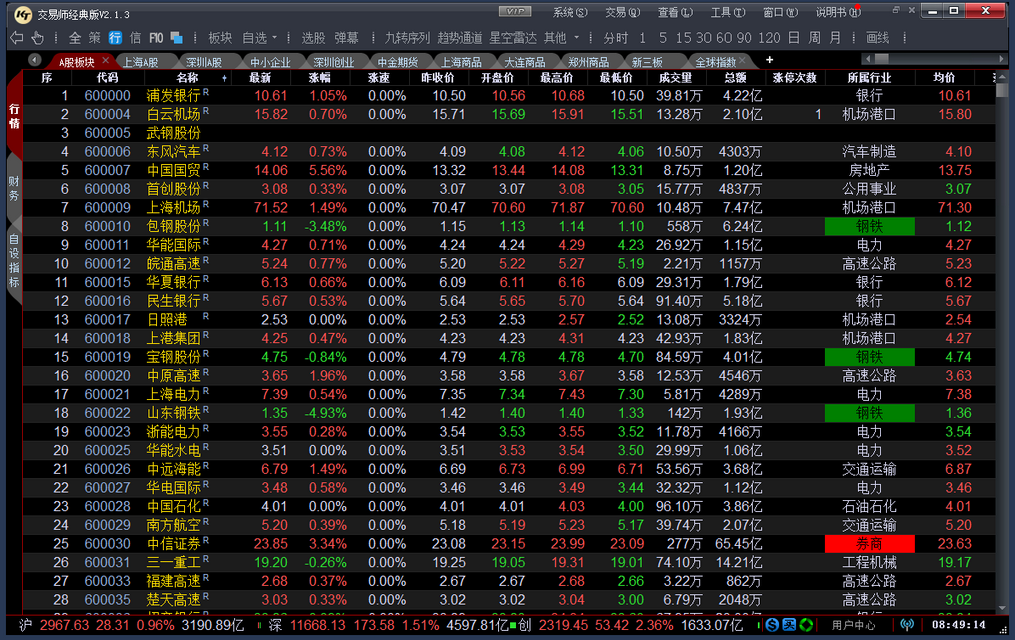Image resolution: width=1015 pixels, height=640 pixels.
Task: Select the 行情 side tab
Action: (14, 116)
